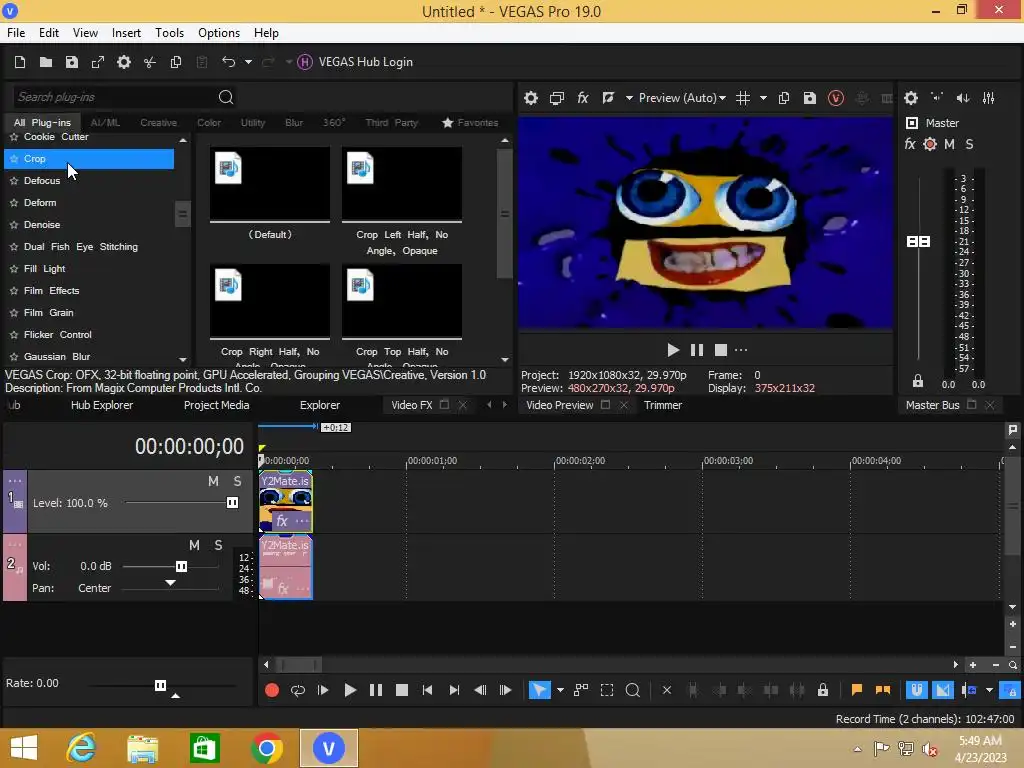Open the Video Preview properties gear
This screenshot has height=768, width=1024.
(x=531, y=98)
